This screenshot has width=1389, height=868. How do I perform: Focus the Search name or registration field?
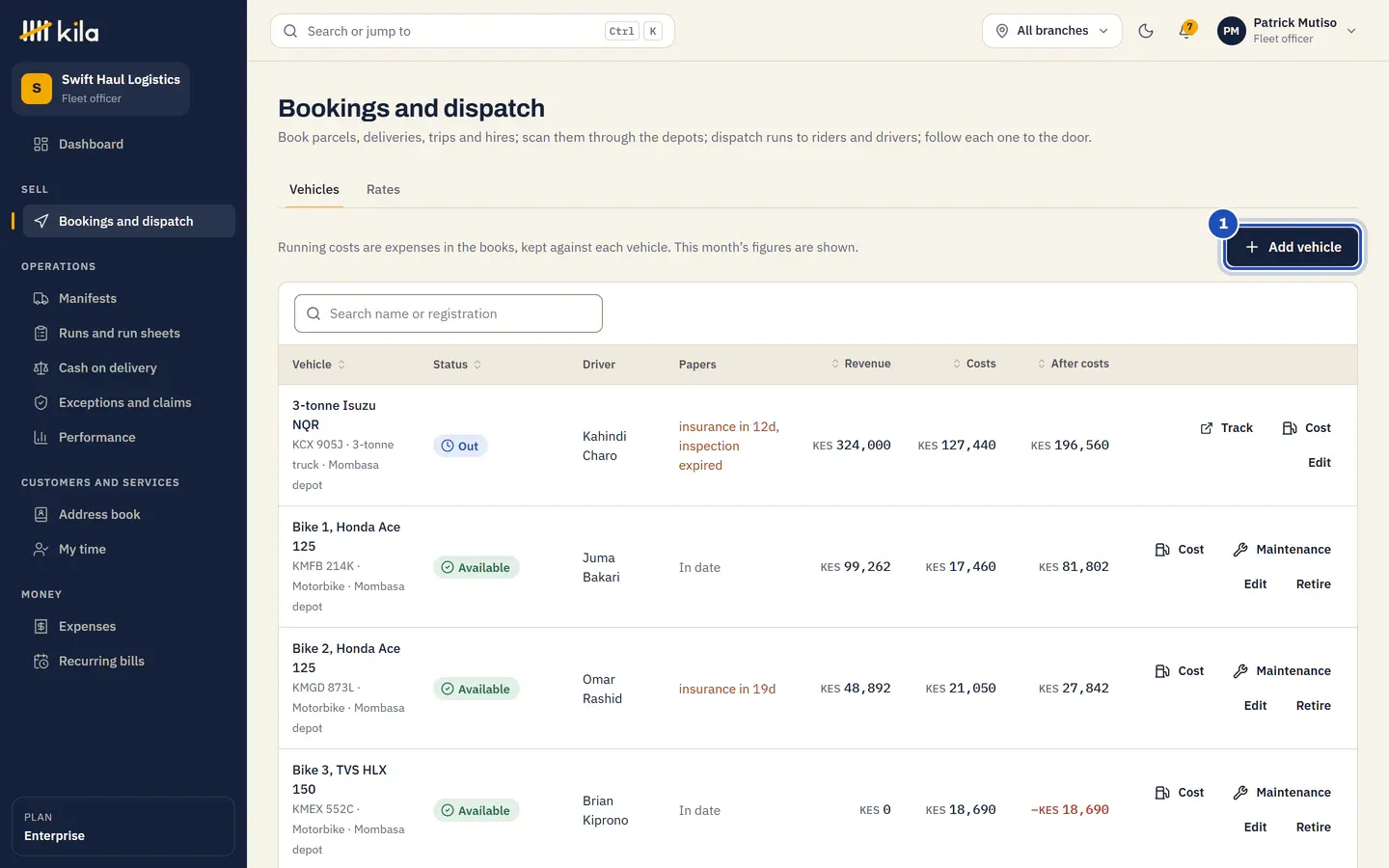(449, 313)
